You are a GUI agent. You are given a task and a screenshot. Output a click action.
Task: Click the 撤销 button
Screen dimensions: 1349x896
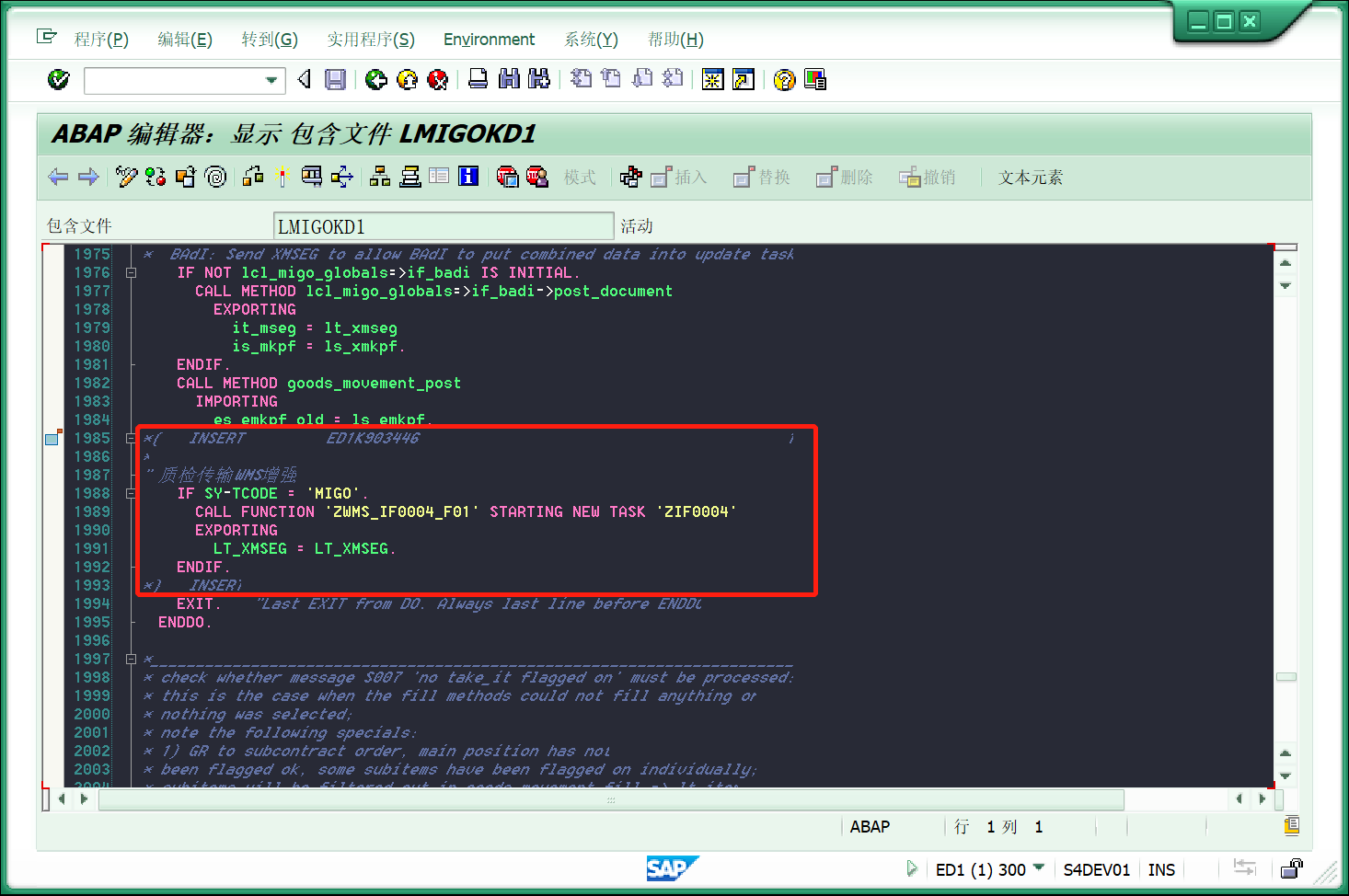click(928, 178)
